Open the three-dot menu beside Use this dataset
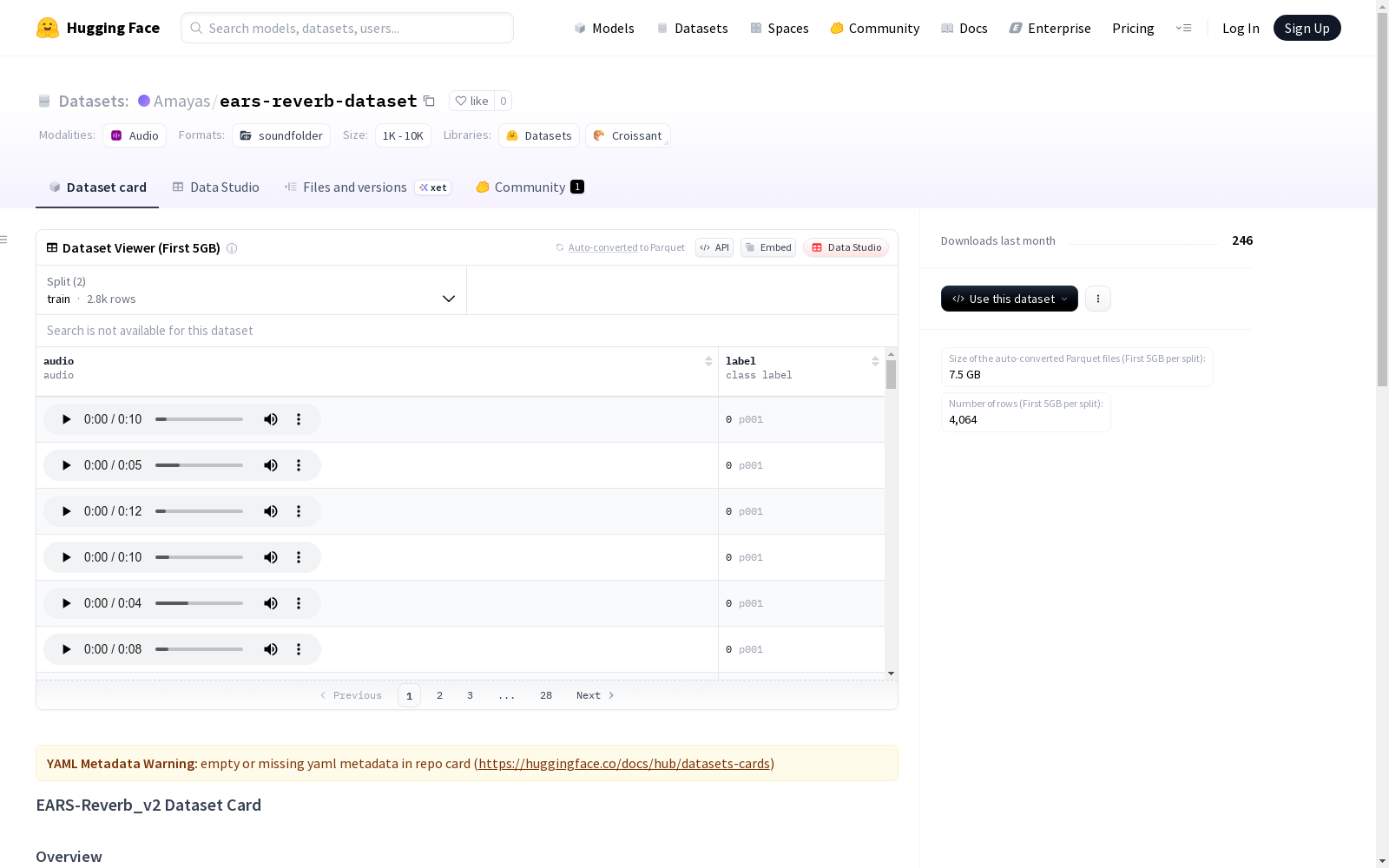 [x=1098, y=299]
